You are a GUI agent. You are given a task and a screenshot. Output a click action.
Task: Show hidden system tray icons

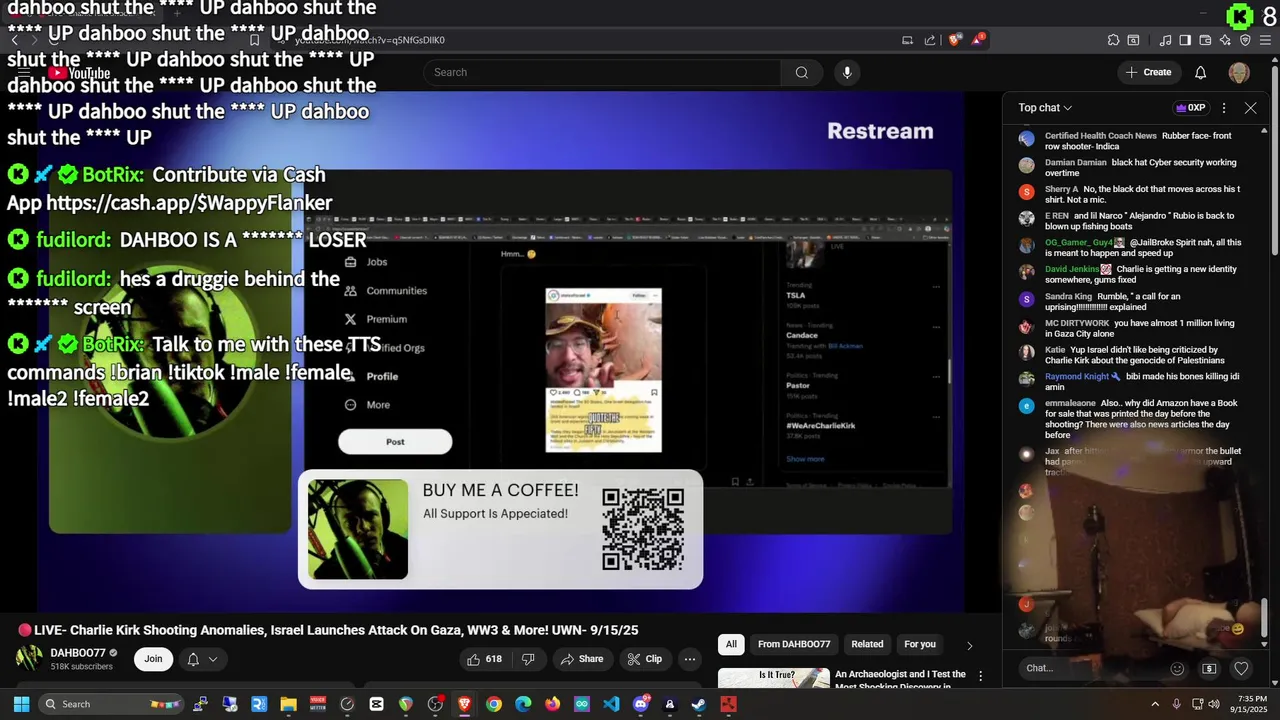click(x=1155, y=704)
